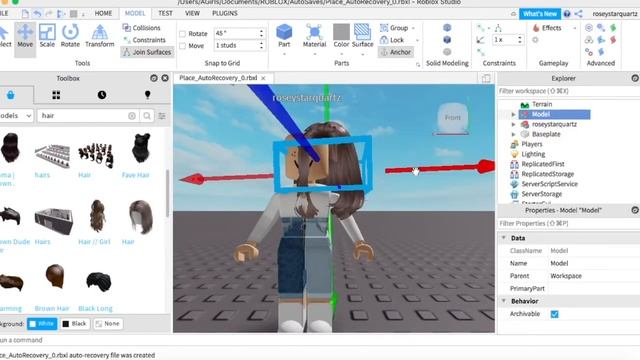This screenshot has width=640, height=360.
Task: Click the Filter Properties field
Action: pos(567,224)
